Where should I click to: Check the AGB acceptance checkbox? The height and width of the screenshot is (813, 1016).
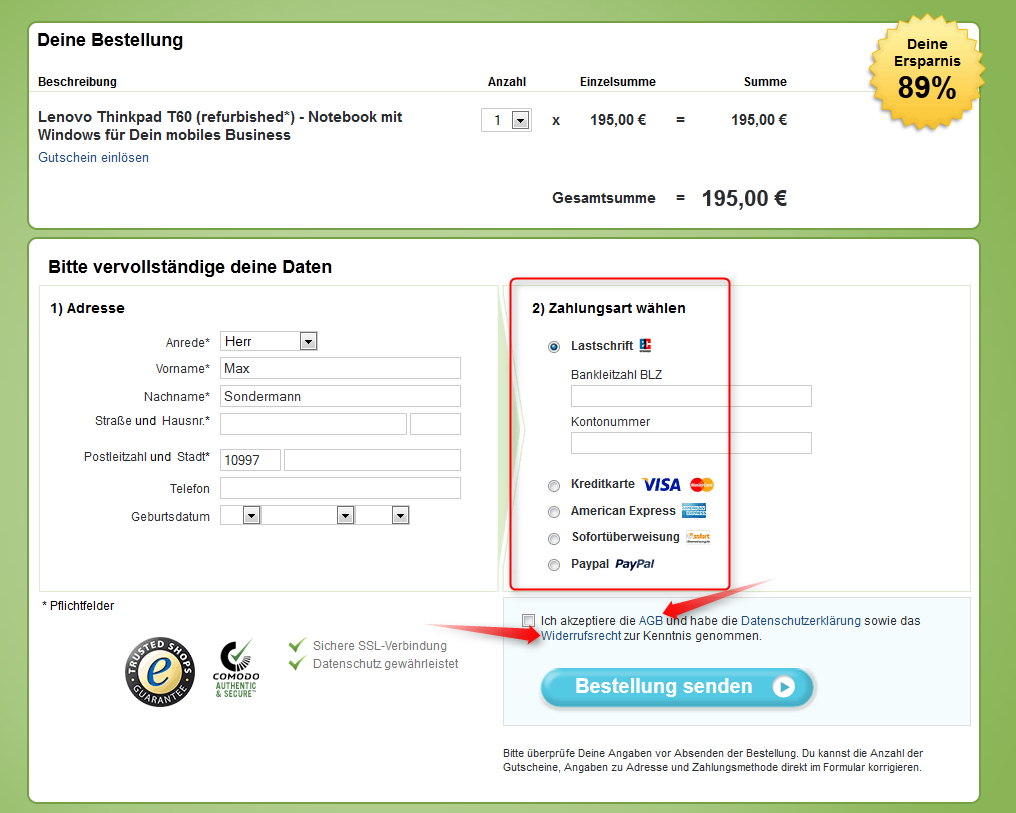(x=528, y=621)
